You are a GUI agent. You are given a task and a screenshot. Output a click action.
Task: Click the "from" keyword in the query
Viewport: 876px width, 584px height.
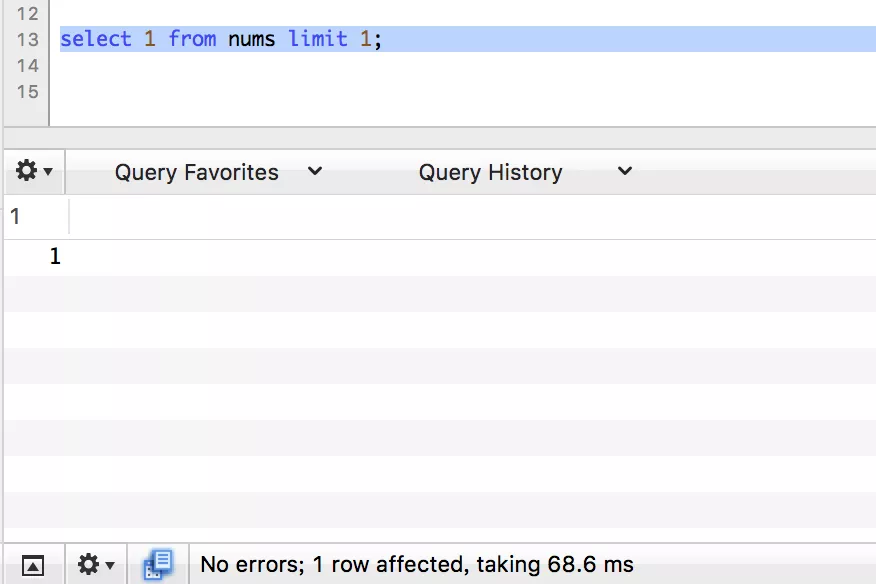point(192,40)
